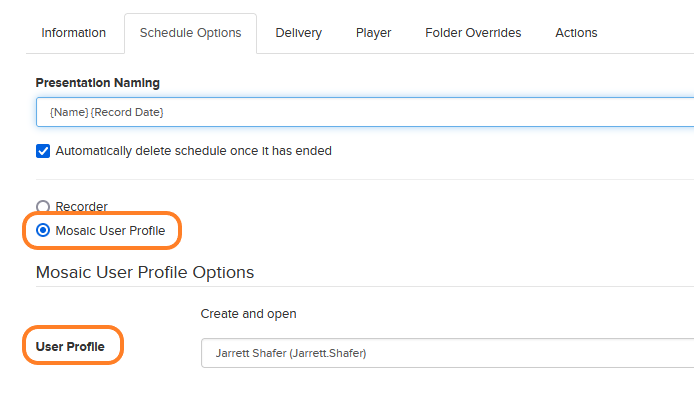Click the {Name} token in naming field
Screen dimensions: 694x400
69,112
